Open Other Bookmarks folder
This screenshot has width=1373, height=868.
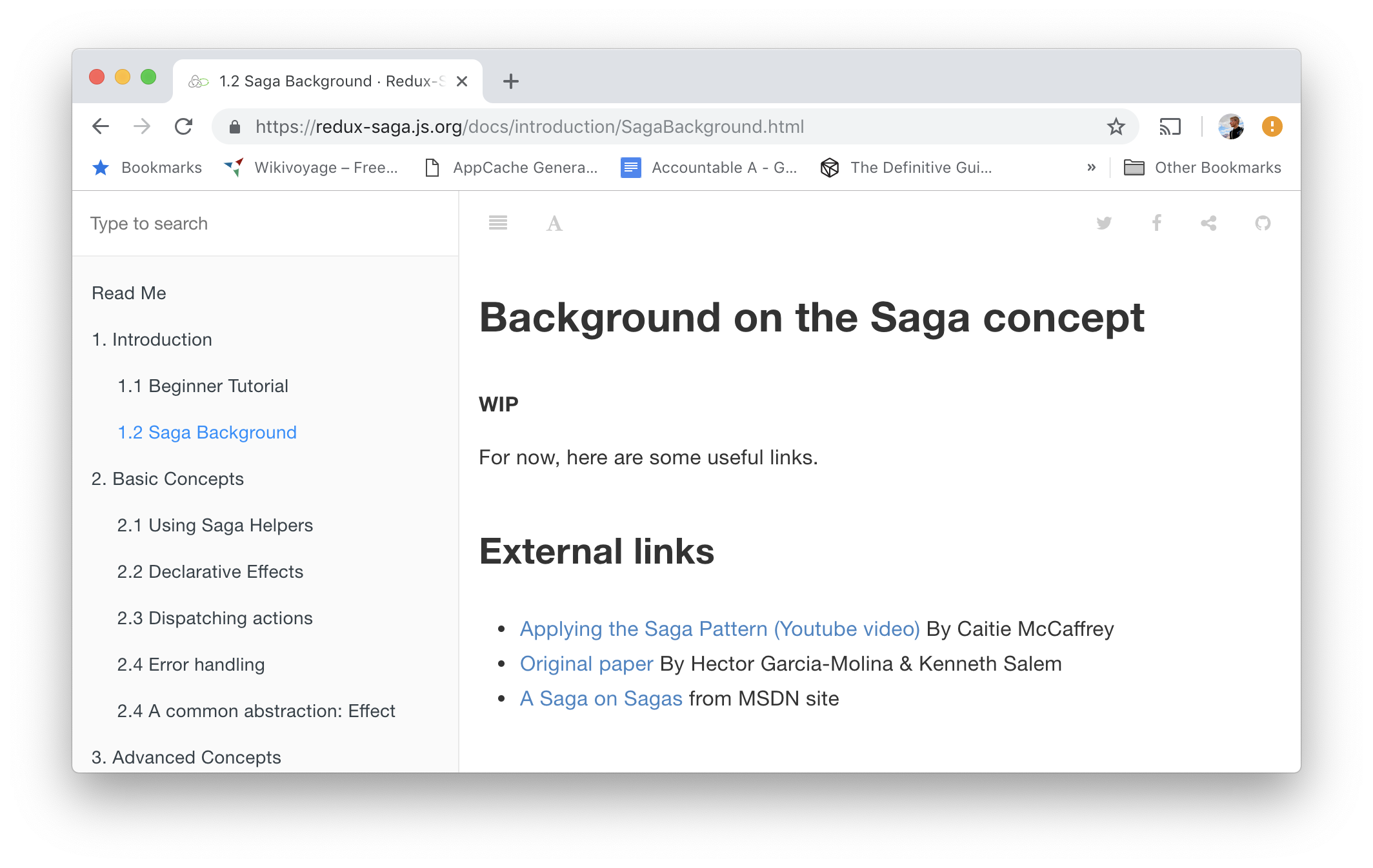1203,168
